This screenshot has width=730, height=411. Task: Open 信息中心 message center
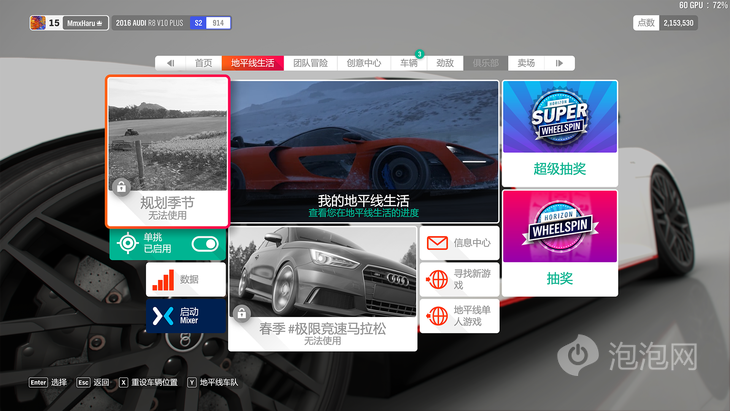(x=460, y=243)
